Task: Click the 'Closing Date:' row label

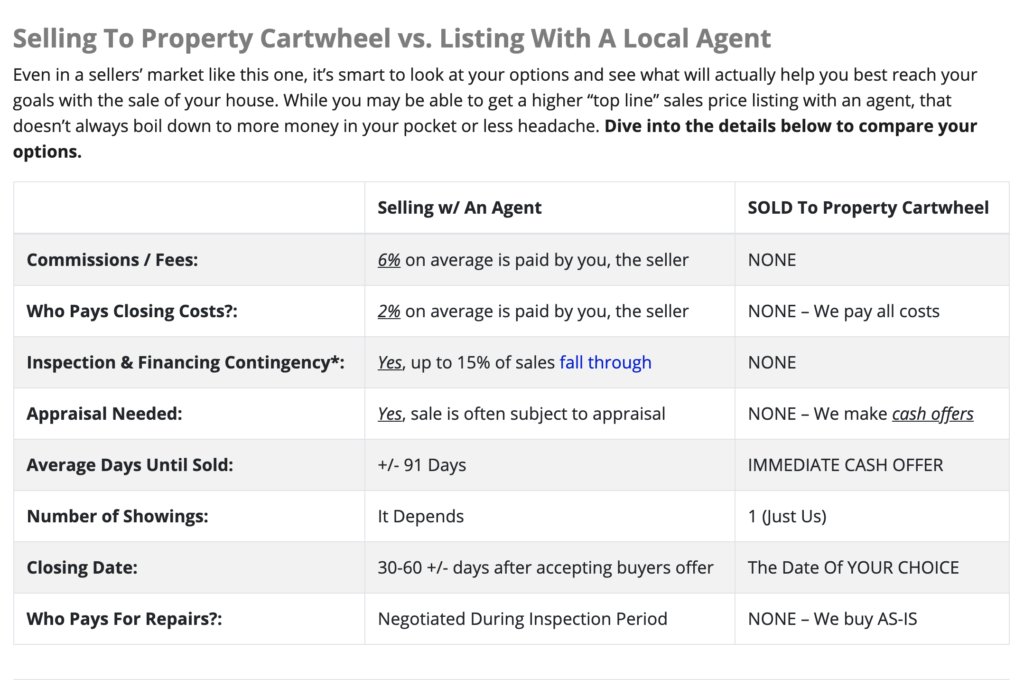Action: point(82,568)
